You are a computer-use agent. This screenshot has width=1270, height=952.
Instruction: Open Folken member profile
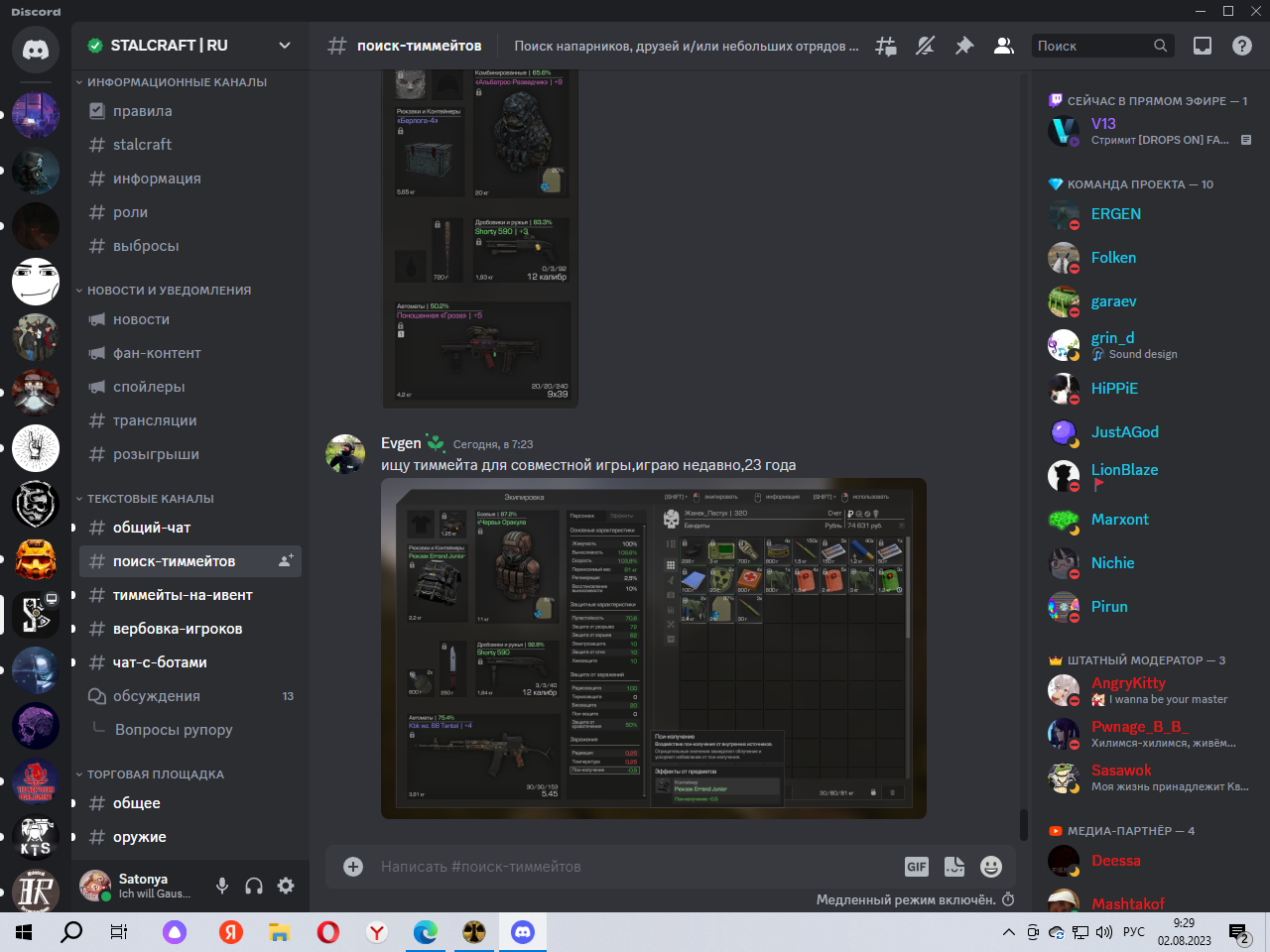tap(1151, 258)
